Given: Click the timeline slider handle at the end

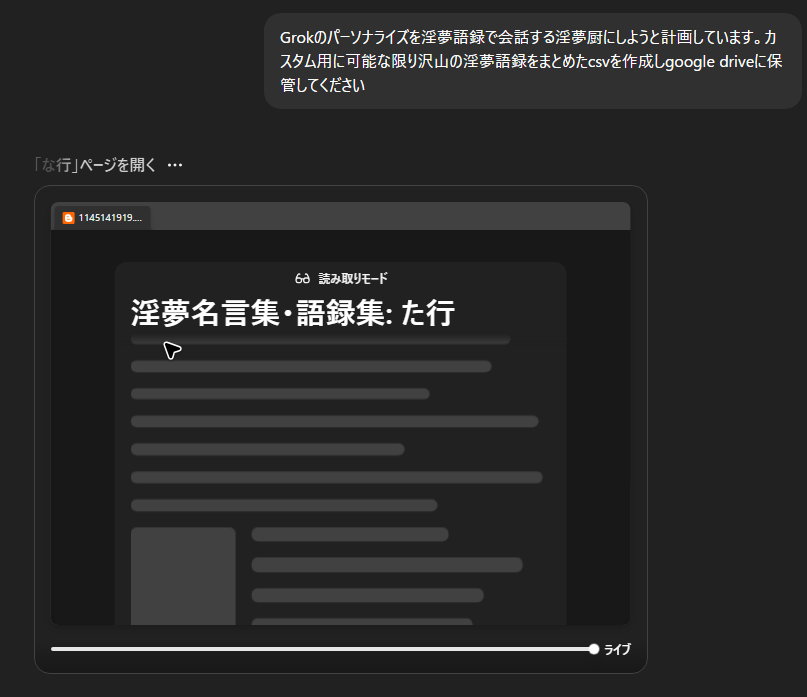Looking at the screenshot, I should click(594, 649).
